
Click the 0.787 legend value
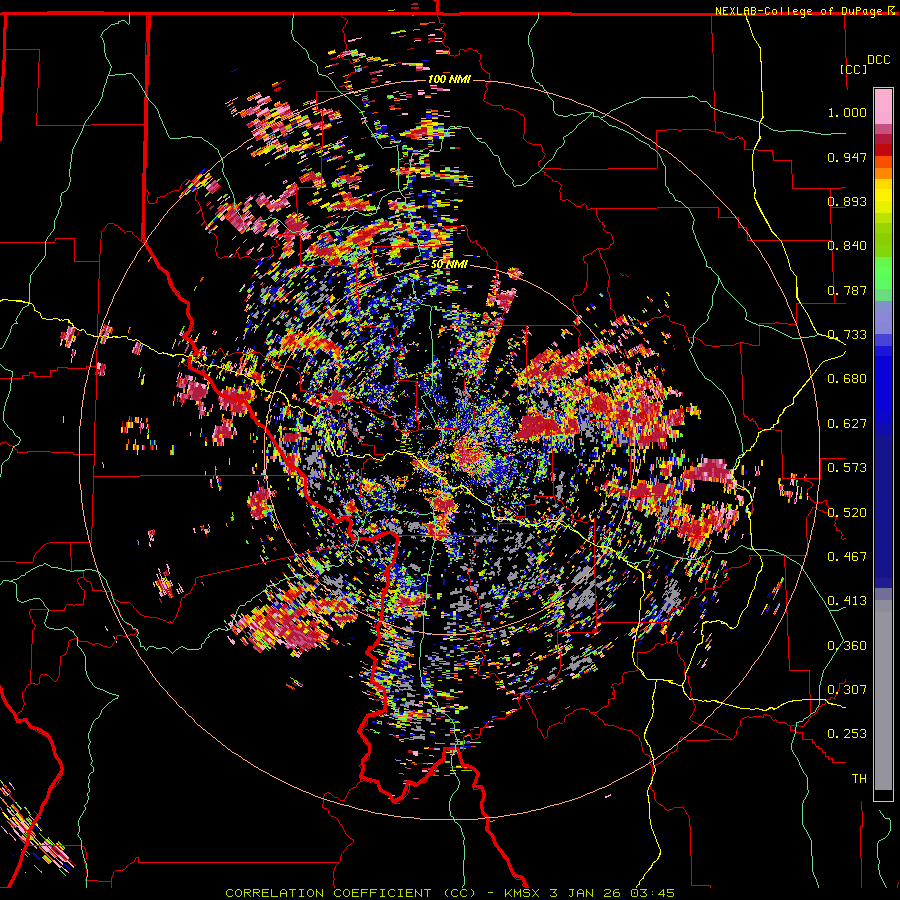(x=847, y=290)
